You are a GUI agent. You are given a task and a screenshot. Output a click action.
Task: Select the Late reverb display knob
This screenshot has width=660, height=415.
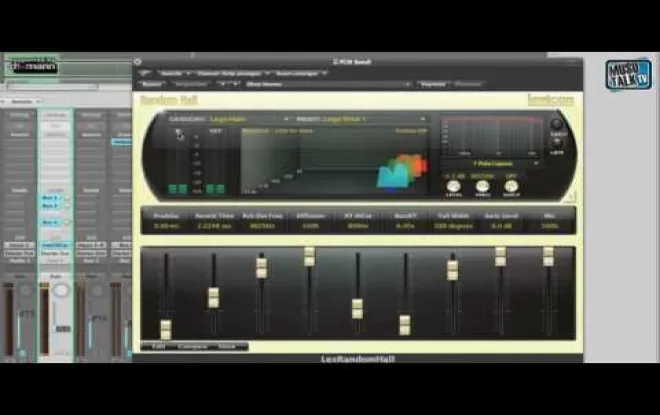click(556, 143)
